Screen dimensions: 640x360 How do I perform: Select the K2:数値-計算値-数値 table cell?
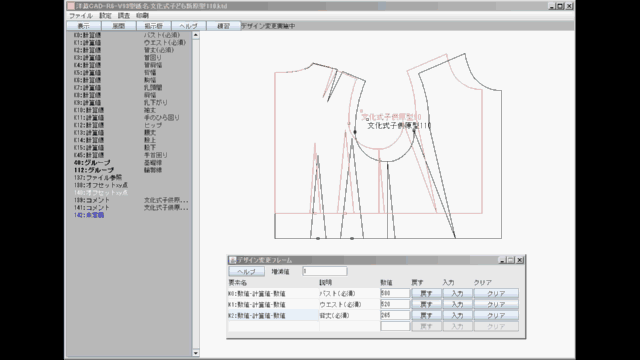(x=273, y=315)
